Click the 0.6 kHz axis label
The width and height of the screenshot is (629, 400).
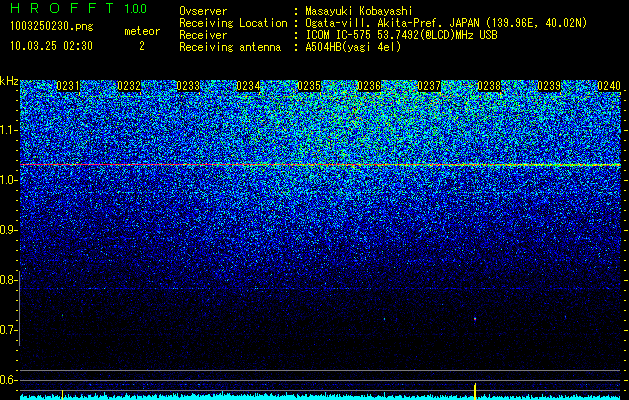pyautogui.click(x=7, y=380)
